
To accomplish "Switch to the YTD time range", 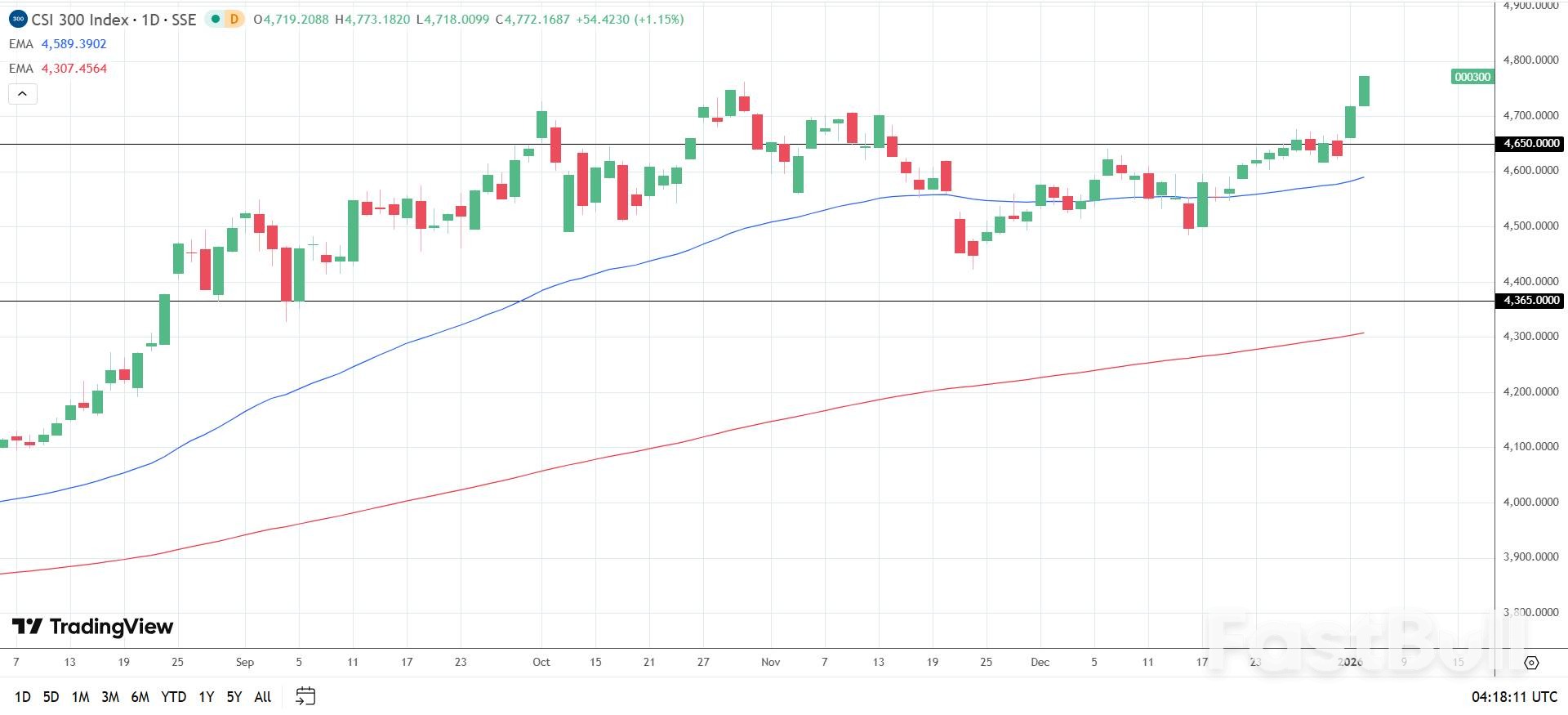I will coord(173,697).
